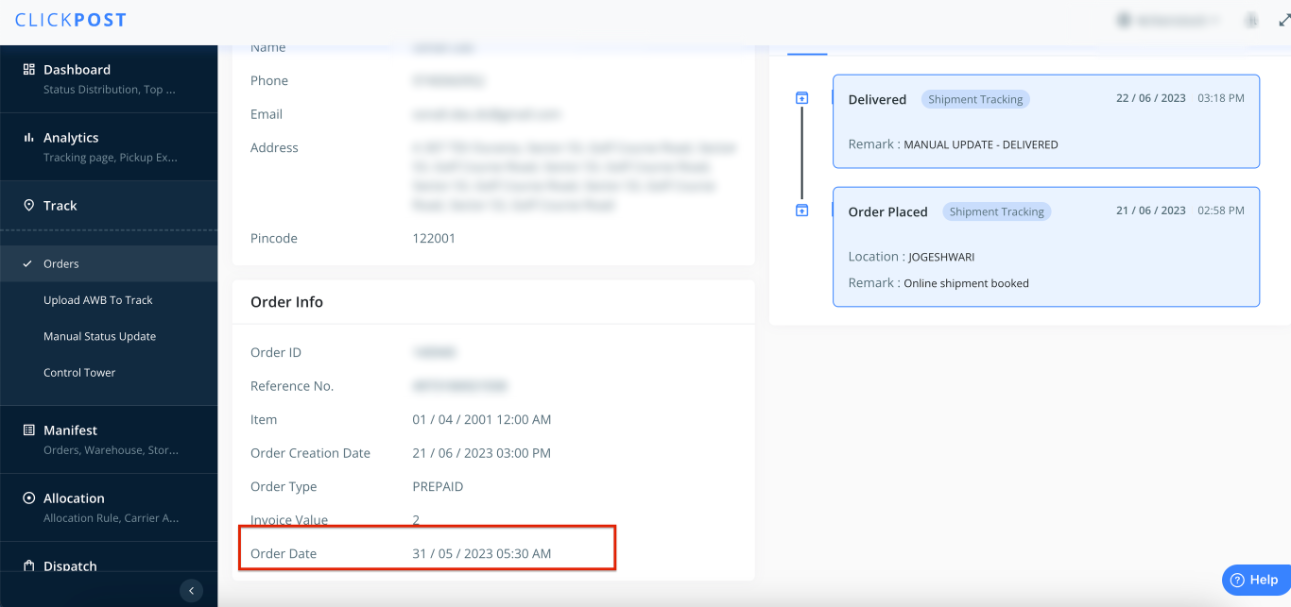Select Orders in the Track submenu
Viewport: 1291px width, 607px height.
108,264
